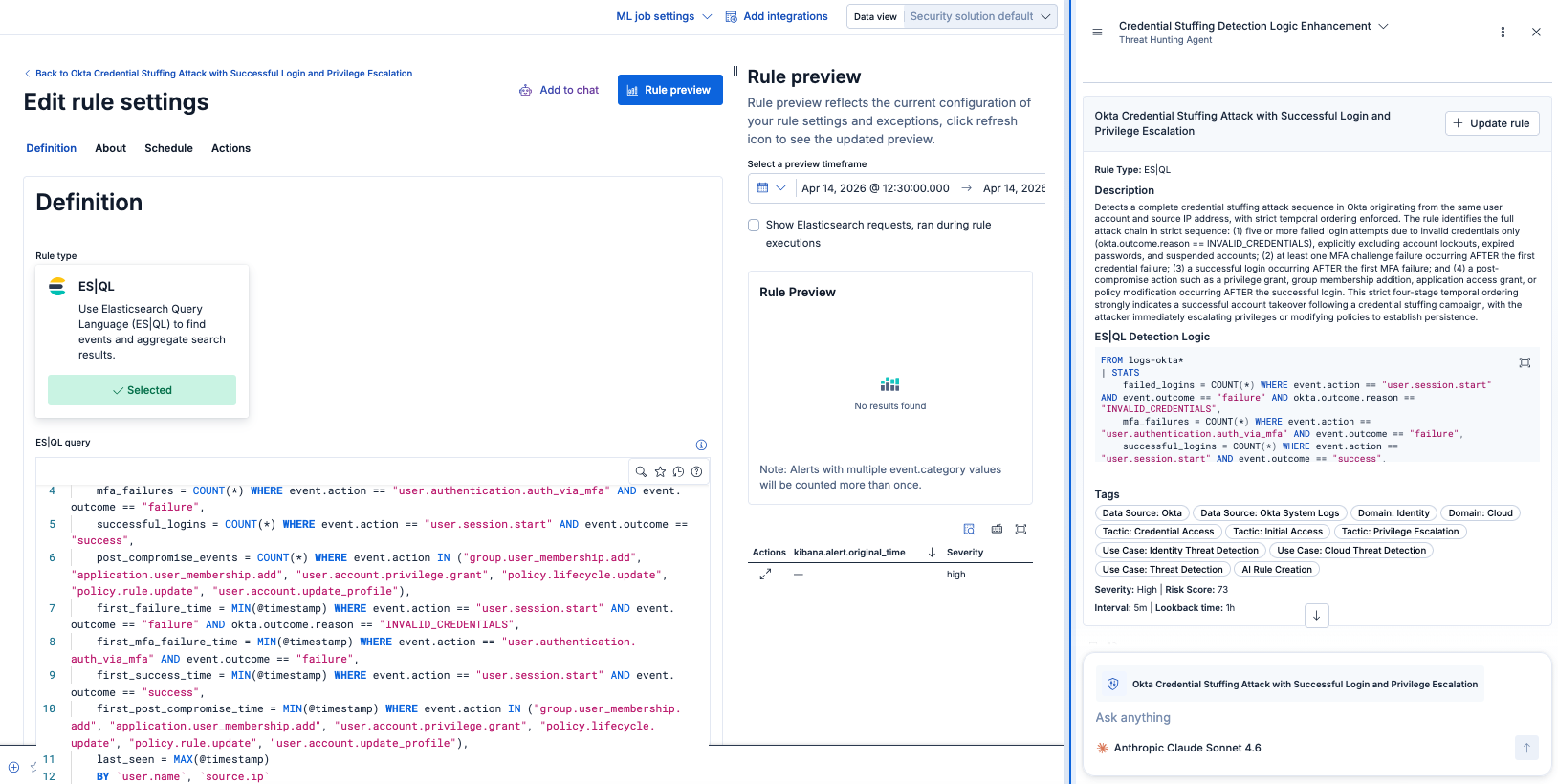Click the question mark help icon in query editor
1558x784 pixels.
pos(696,471)
